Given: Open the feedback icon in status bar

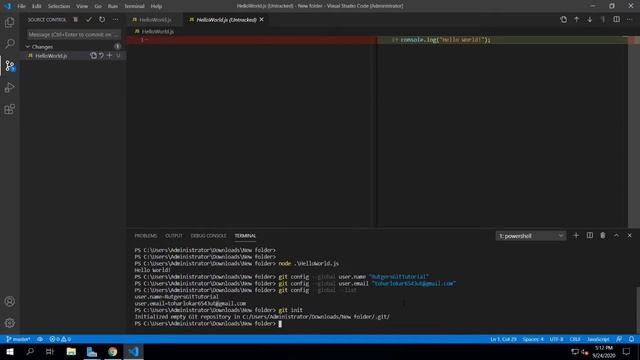Looking at the screenshot, I should pos(619,339).
